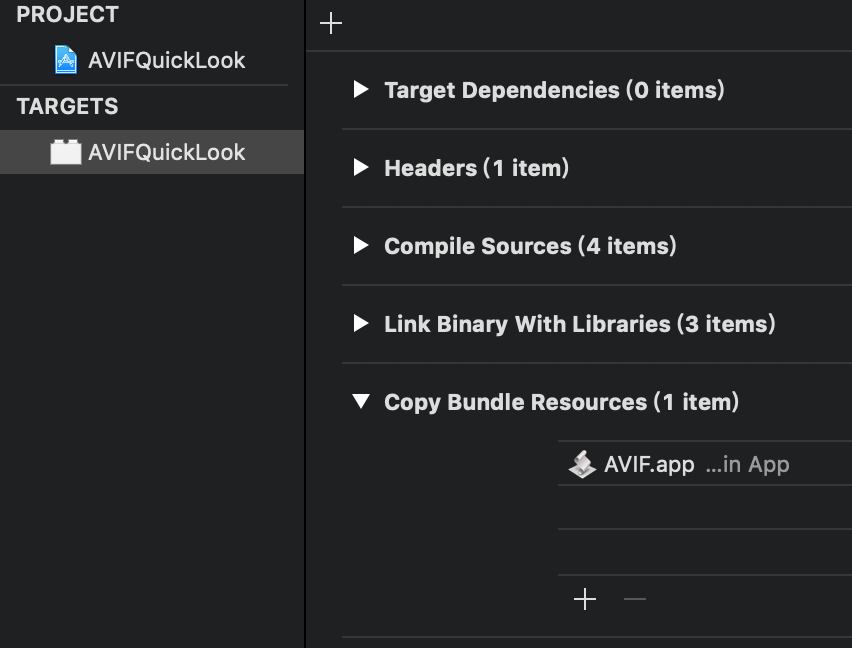Expand the Headers build phase
Screen dimensions: 852x648
[x=361, y=168]
